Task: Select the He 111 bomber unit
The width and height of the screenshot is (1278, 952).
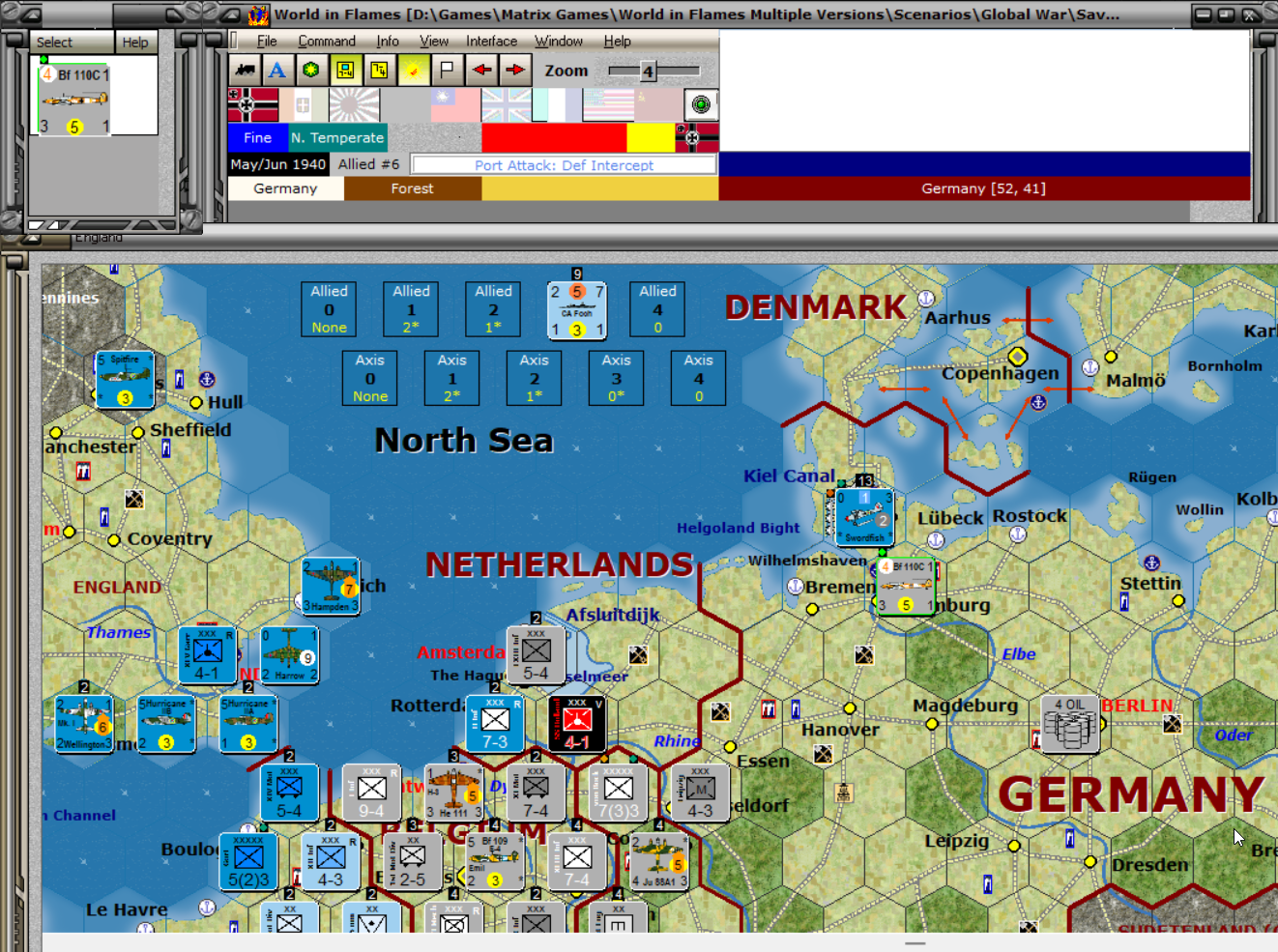Action: click(x=453, y=793)
